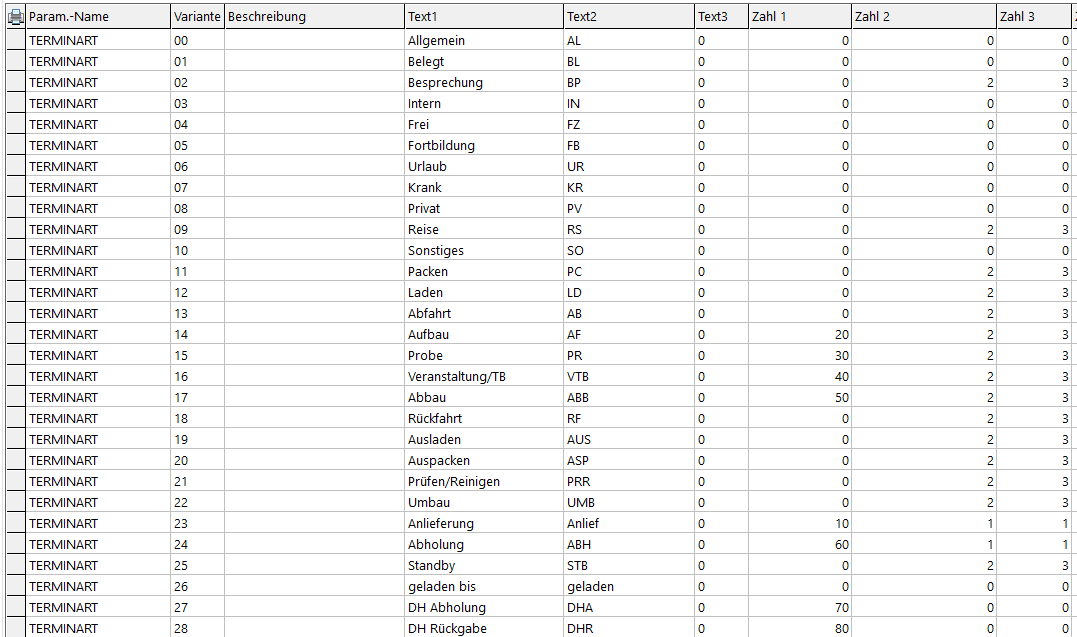Click the Urlaub entry in Text1 column
This screenshot has width=1077, height=637.
point(484,166)
